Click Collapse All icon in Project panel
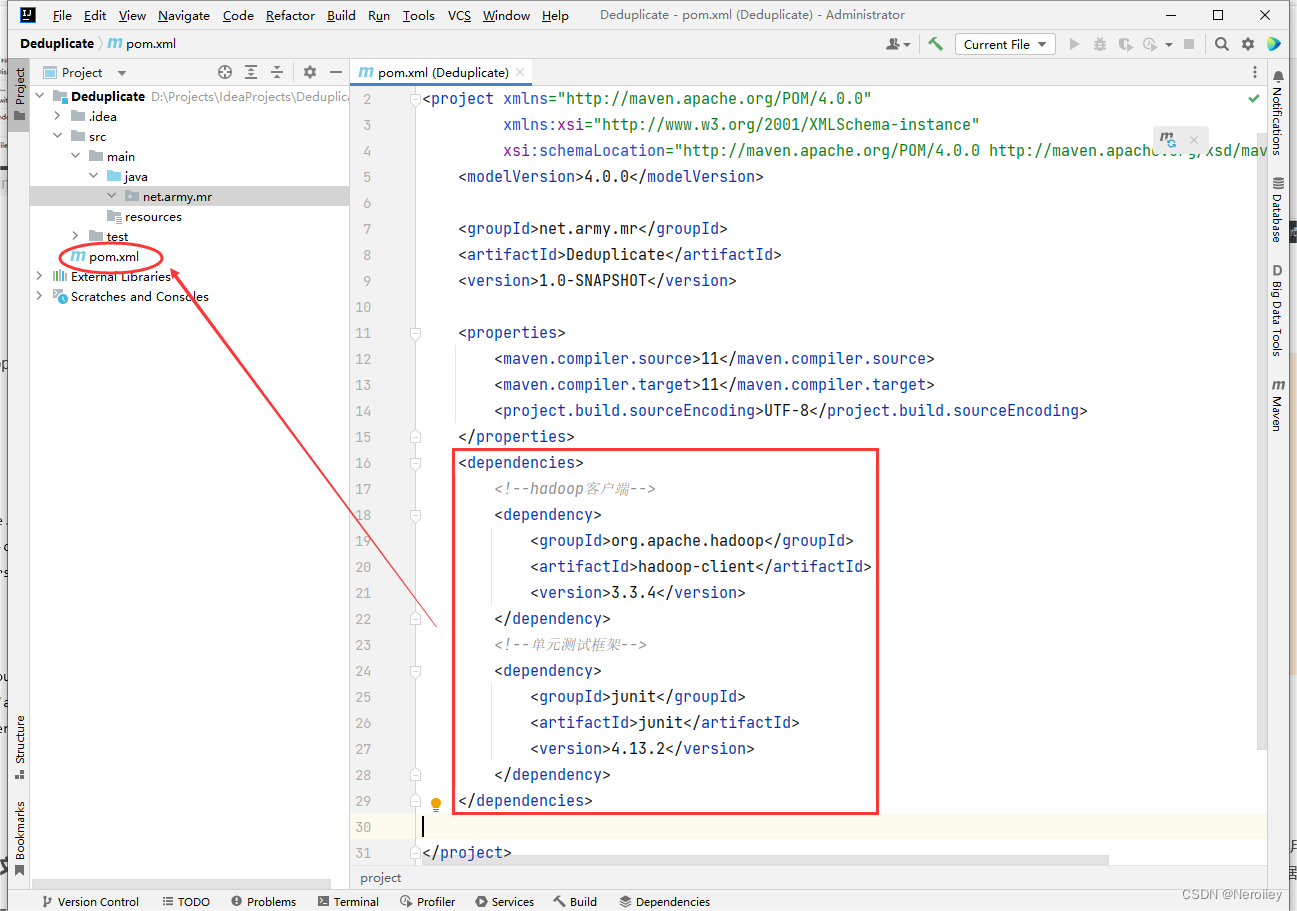The image size is (1297, 911). pyautogui.click(x=277, y=72)
